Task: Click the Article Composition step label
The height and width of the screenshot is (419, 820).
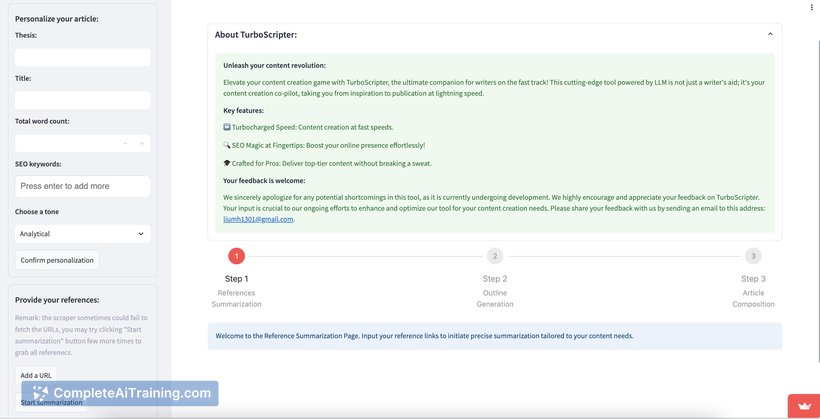Action: click(753, 299)
